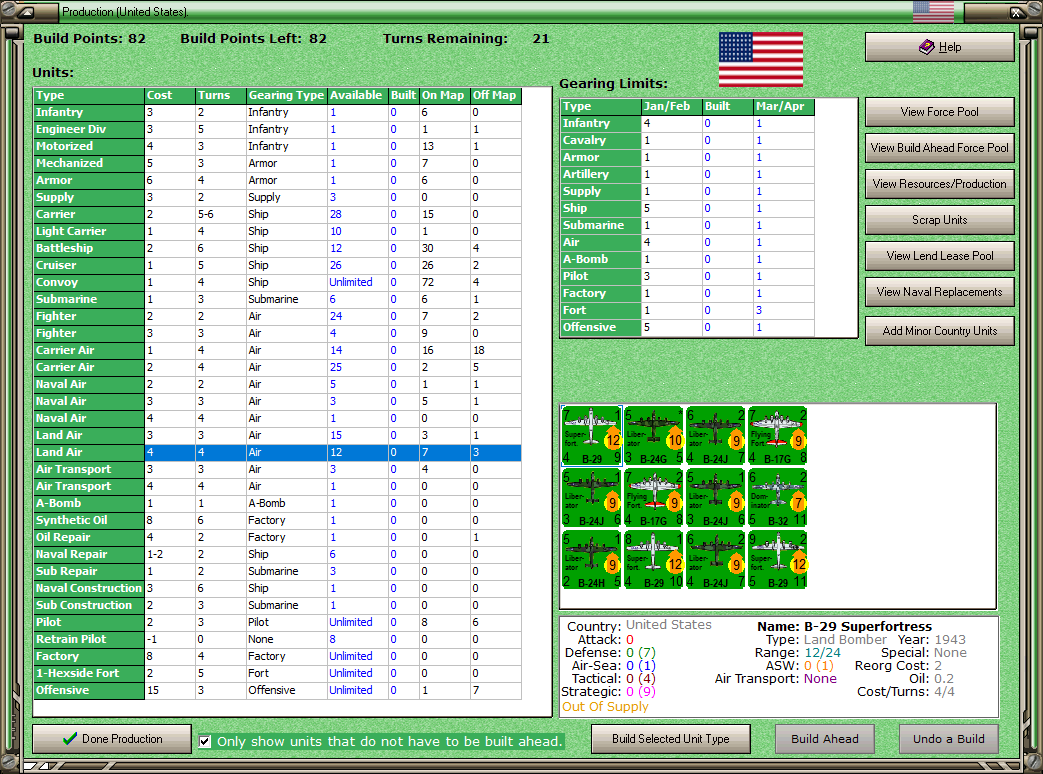1043x774 pixels.
Task: Click Add Minor Country Units
Action: (x=939, y=330)
